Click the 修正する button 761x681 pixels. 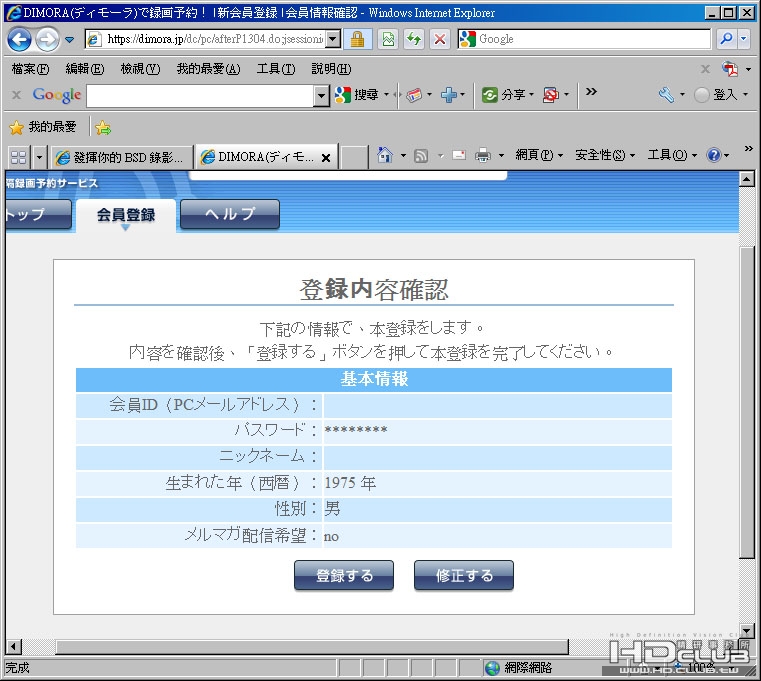pyautogui.click(x=463, y=576)
